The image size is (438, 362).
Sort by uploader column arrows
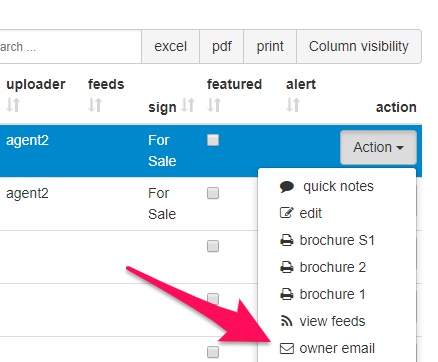13,105
